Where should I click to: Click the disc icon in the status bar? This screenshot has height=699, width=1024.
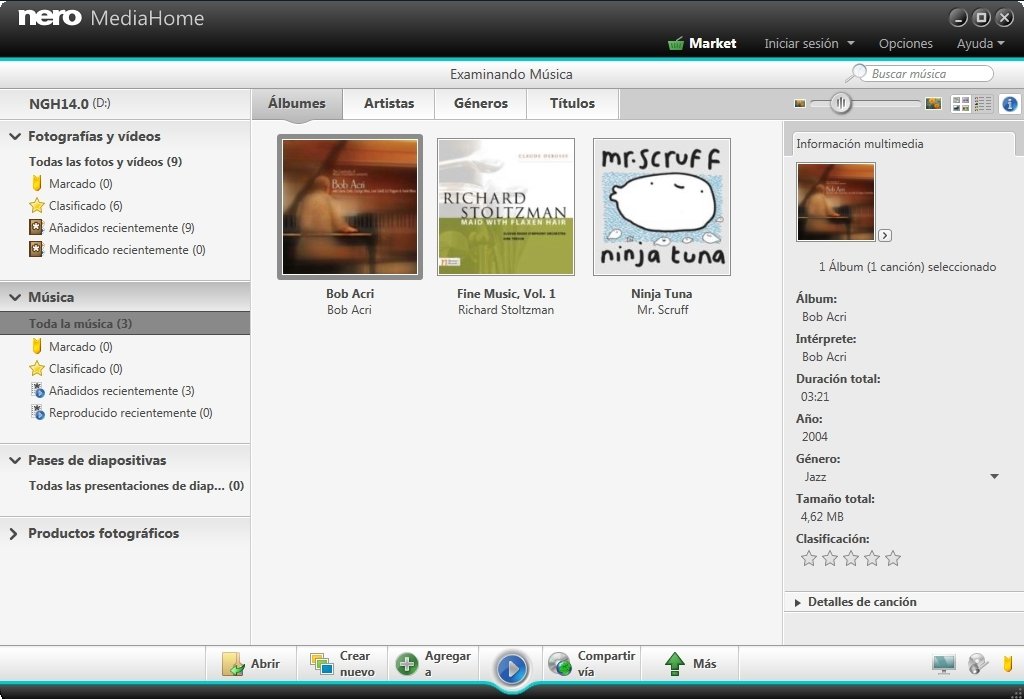point(978,664)
